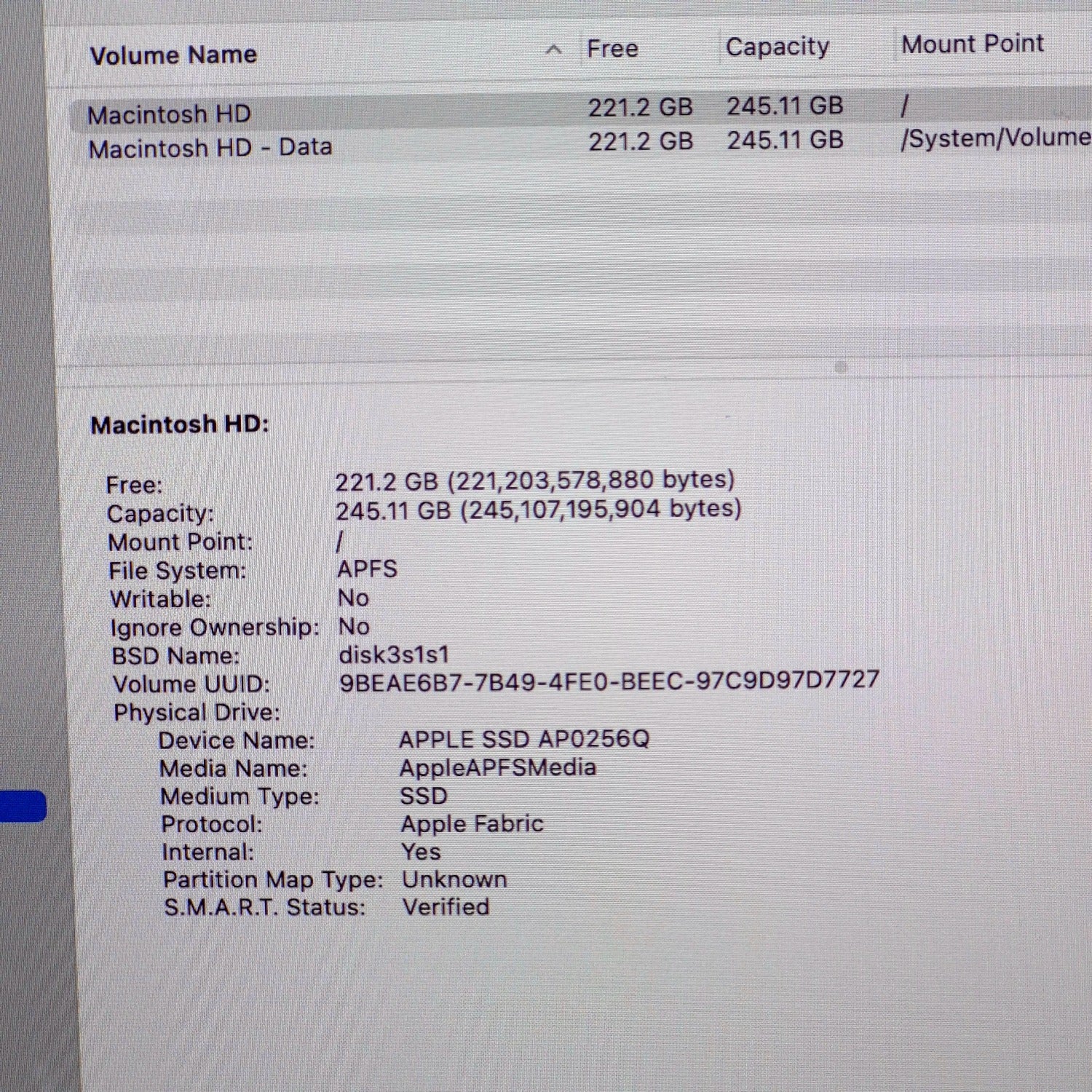Click the blue indicator at the left edge
Image resolution: width=1092 pixels, height=1092 pixels.
tap(23, 804)
